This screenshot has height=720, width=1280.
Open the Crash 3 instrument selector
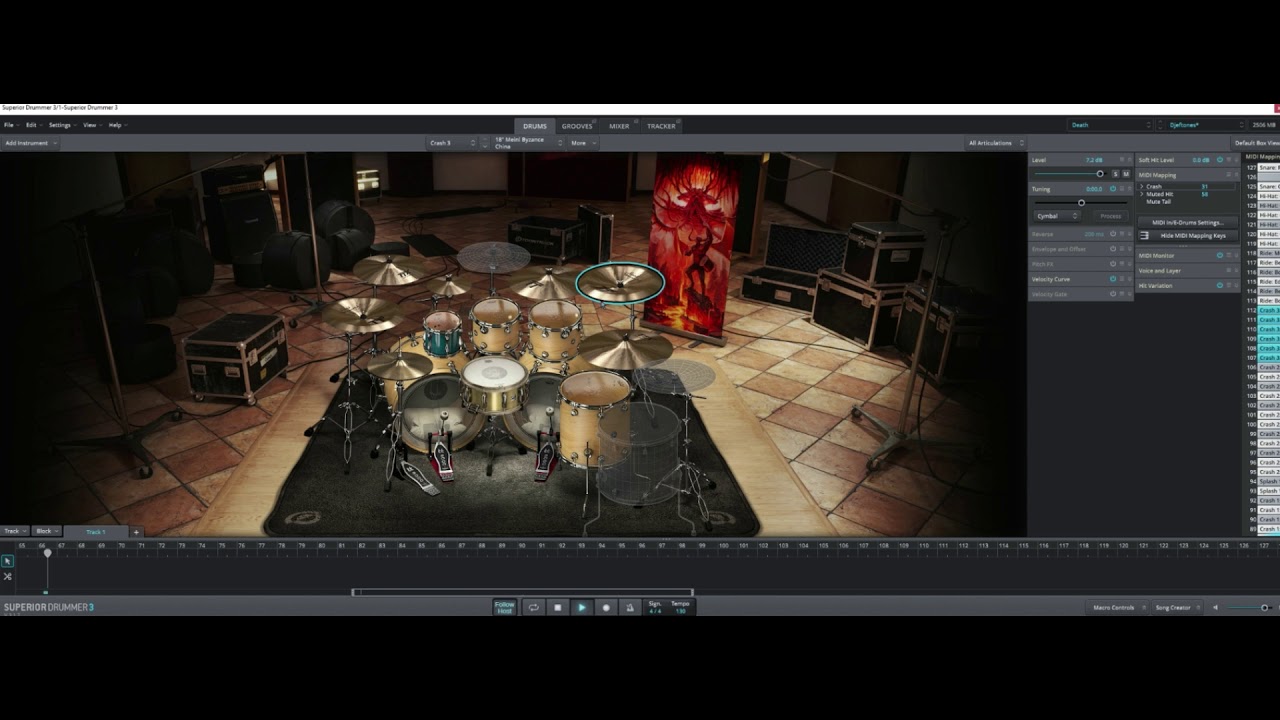(452, 143)
